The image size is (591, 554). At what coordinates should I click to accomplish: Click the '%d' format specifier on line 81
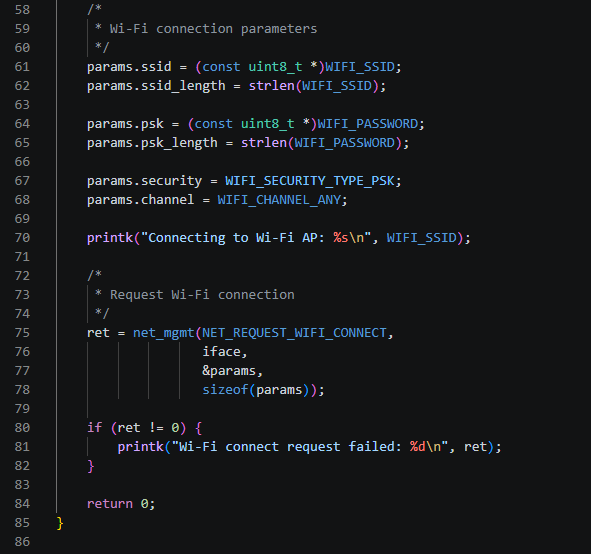418,447
